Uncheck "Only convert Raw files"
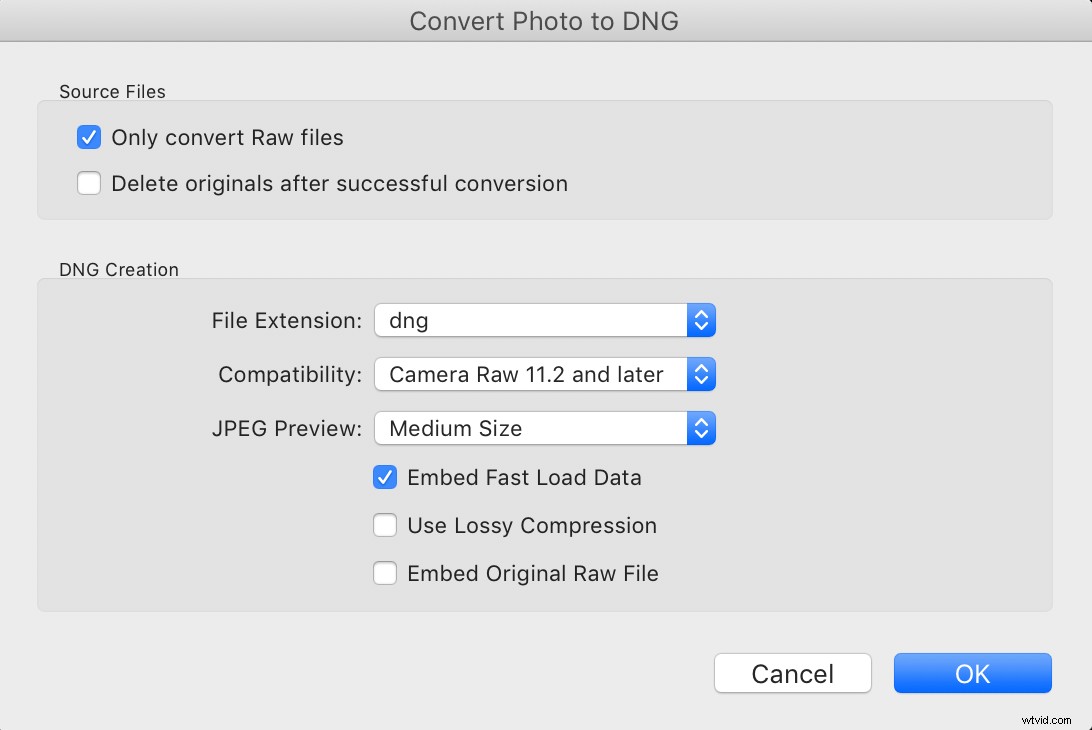 click(x=89, y=137)
